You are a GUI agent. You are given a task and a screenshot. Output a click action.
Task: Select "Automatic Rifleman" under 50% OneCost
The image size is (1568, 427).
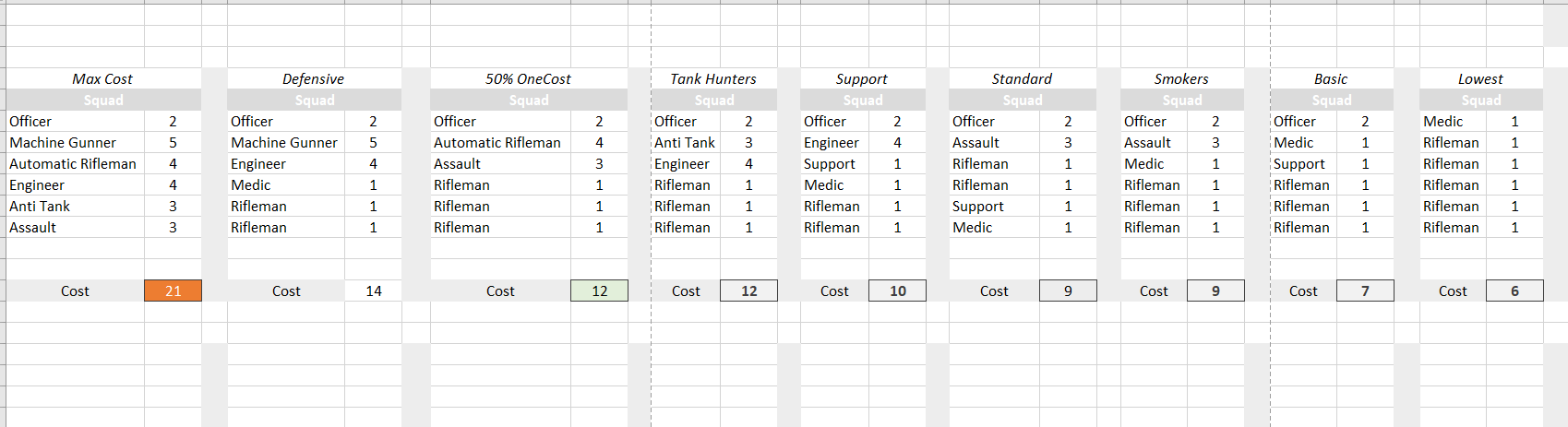[x=497, y=143]
